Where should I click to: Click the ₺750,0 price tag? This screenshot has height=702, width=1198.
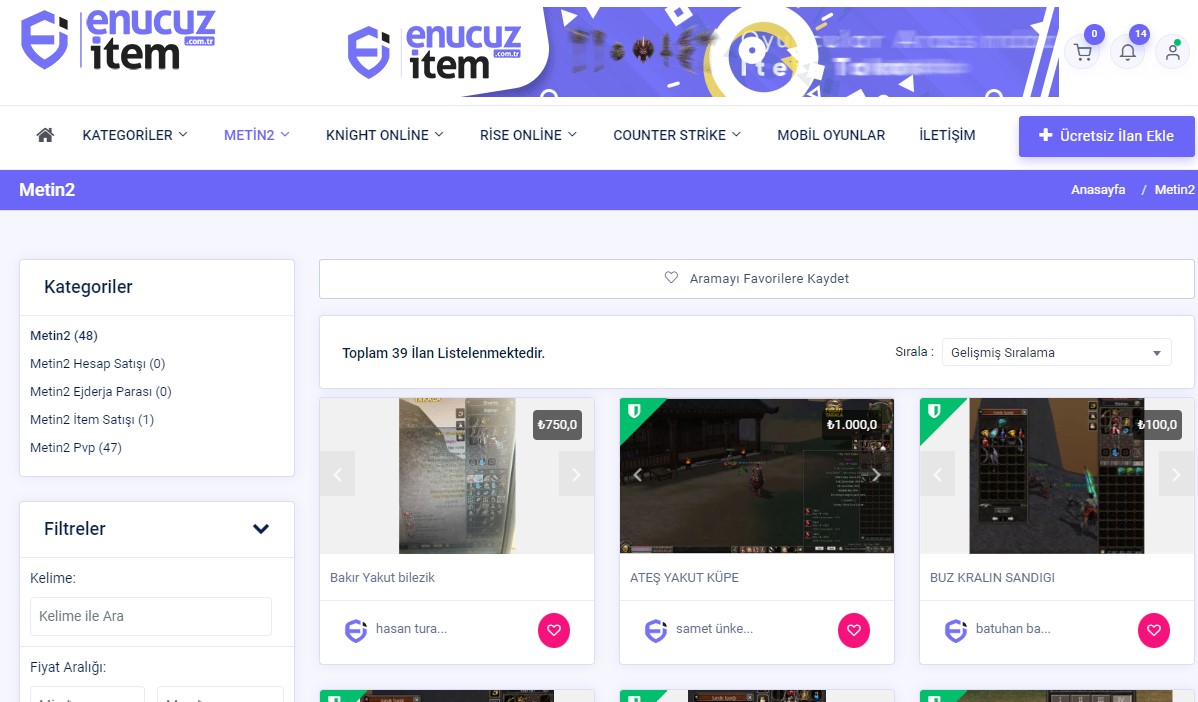click(558, 425)
